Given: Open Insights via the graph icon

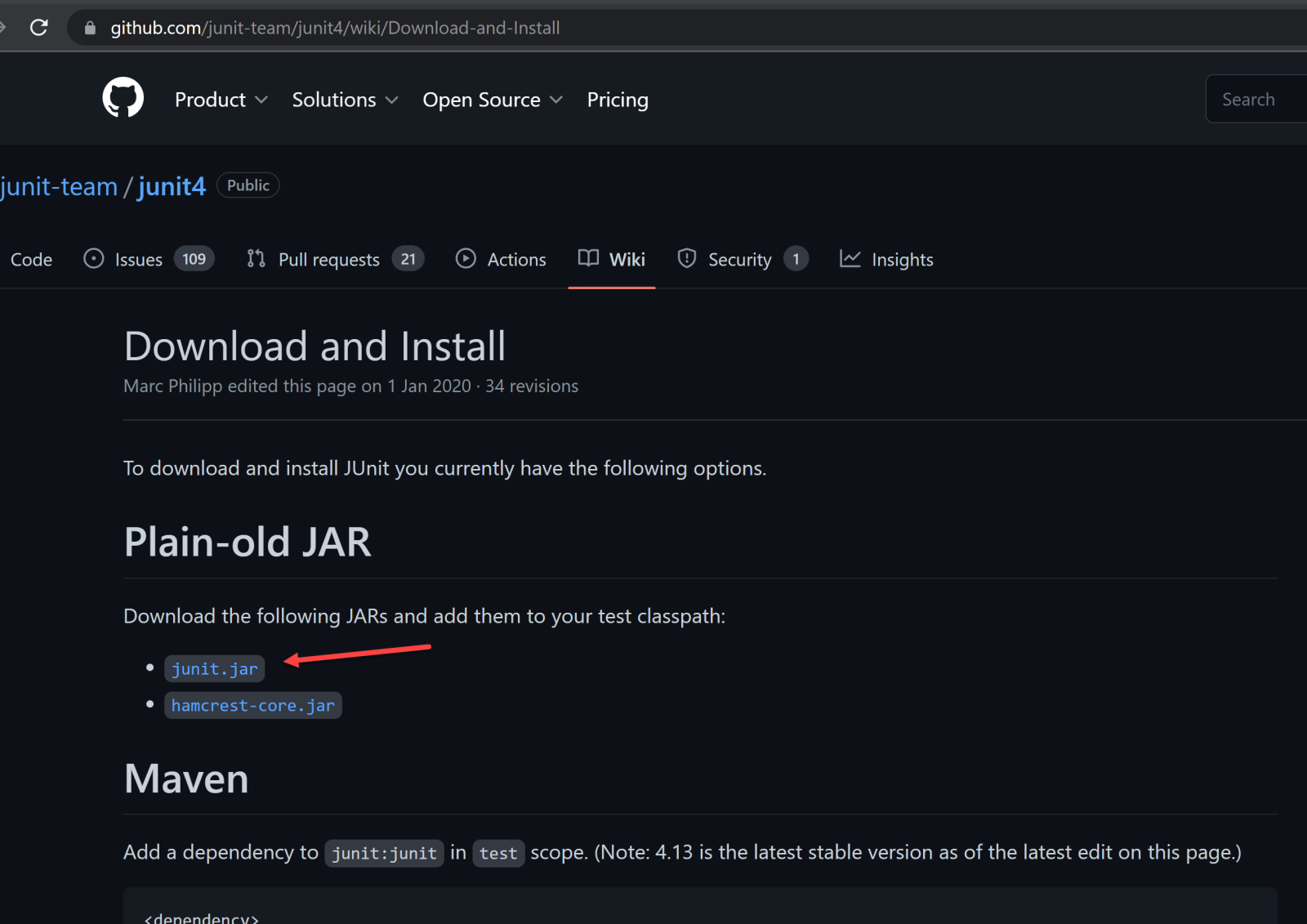Looking at the screenshot, I should pos(850,259).
